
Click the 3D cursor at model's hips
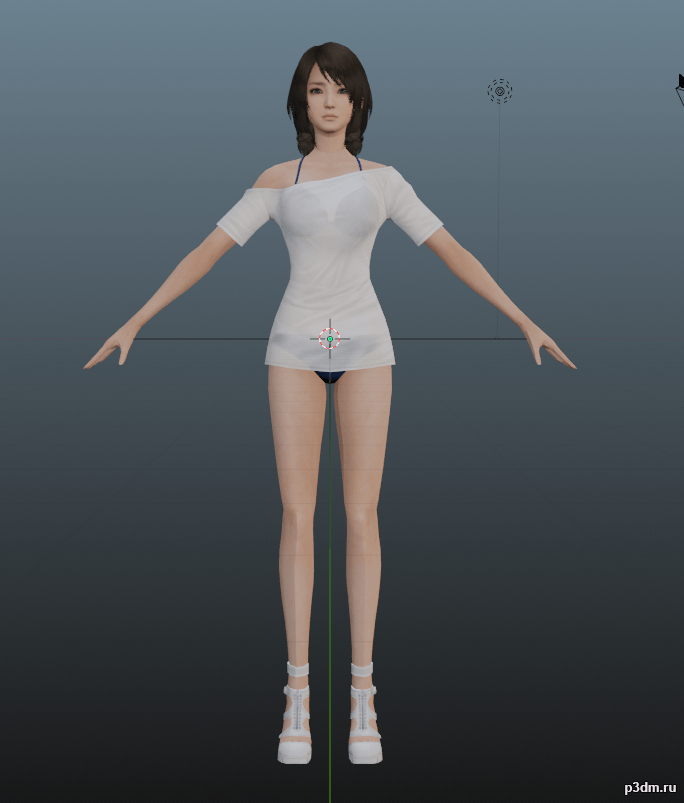329,339
